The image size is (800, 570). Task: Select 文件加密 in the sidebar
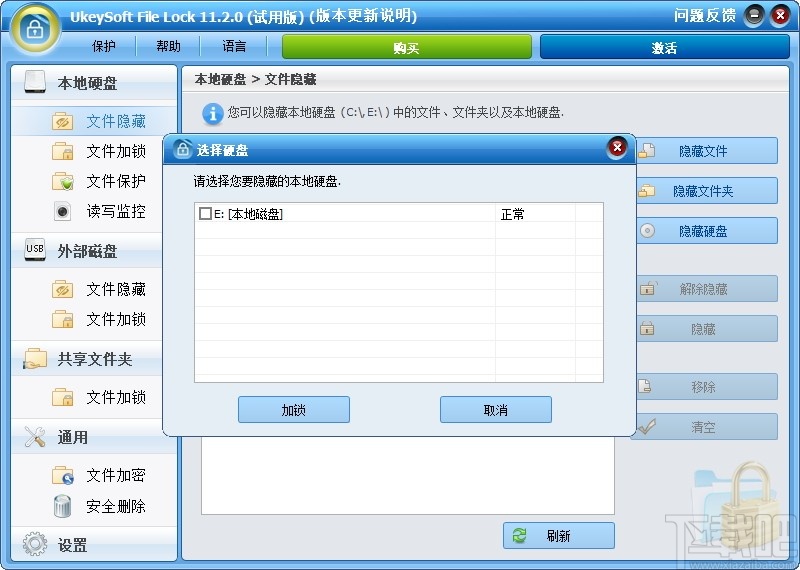116,476
